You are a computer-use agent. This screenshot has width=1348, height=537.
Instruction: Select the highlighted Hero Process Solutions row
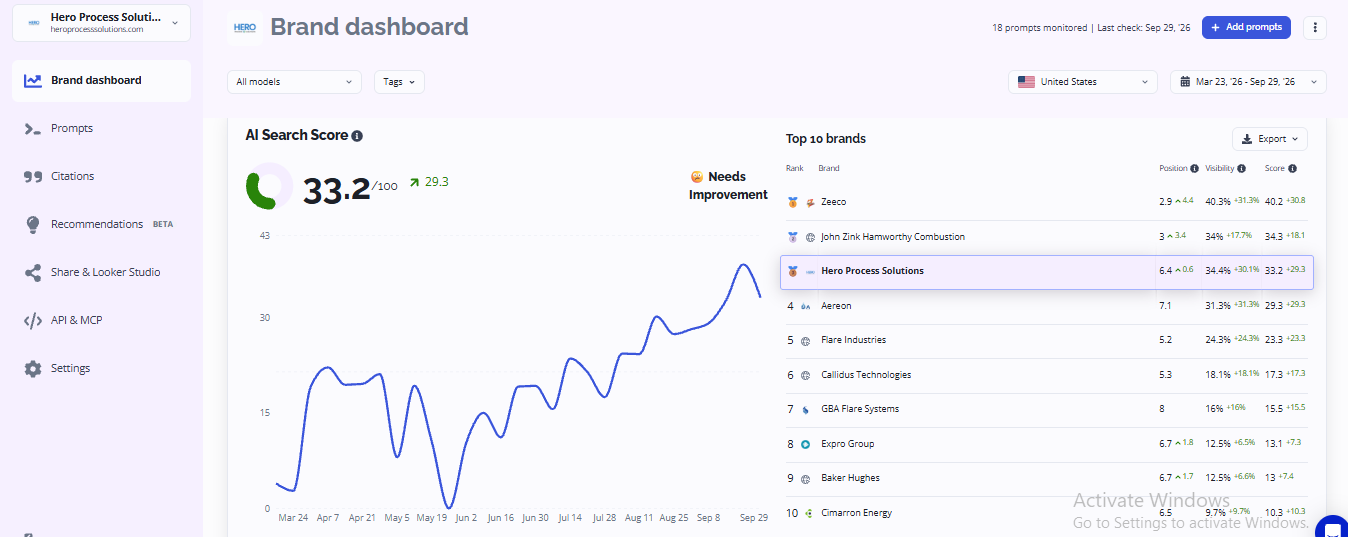click(1046, 271)
